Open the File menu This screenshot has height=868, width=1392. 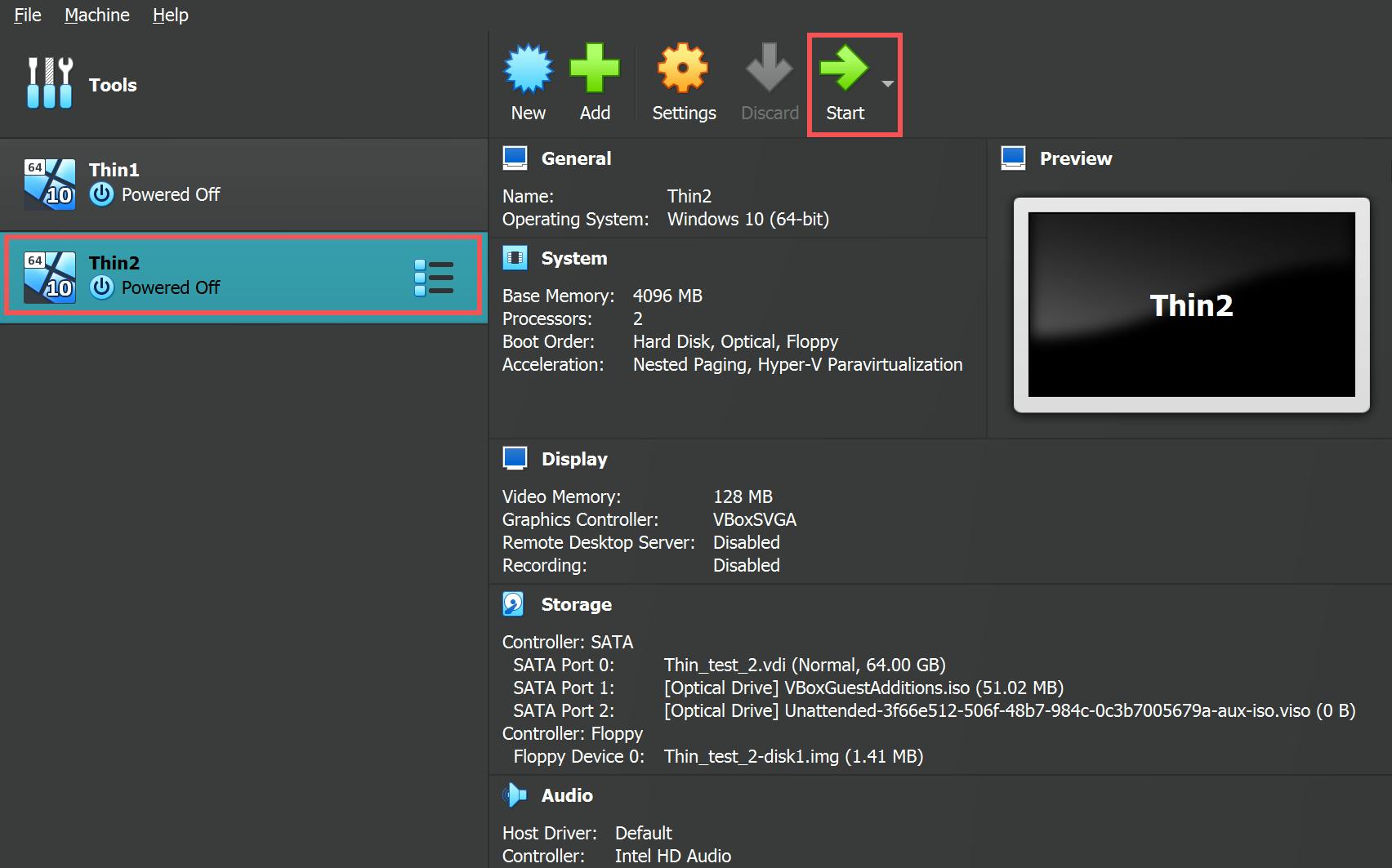[28, 15]
